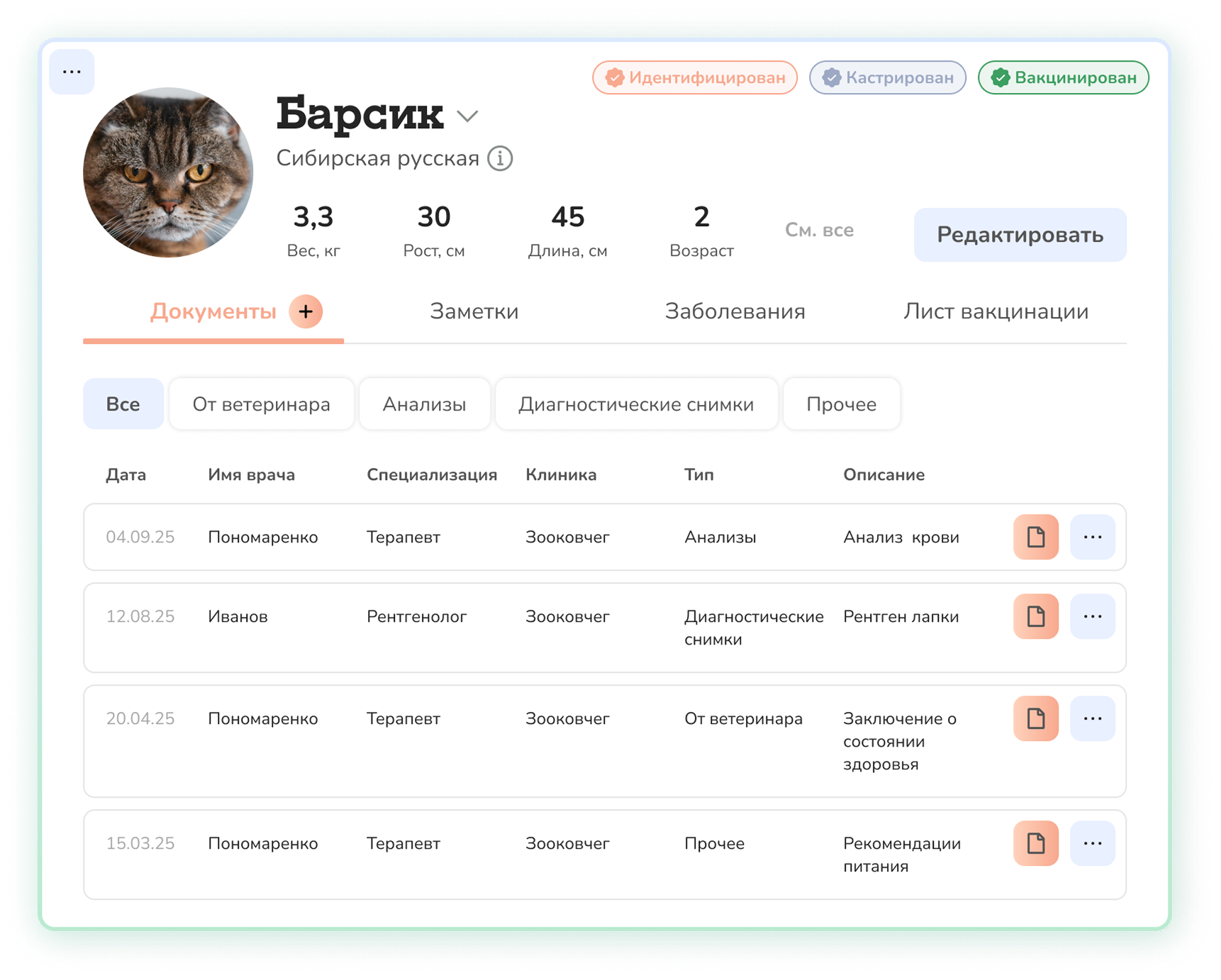
Task: Click the Вакцинирован status badge
Action: 1063,77
